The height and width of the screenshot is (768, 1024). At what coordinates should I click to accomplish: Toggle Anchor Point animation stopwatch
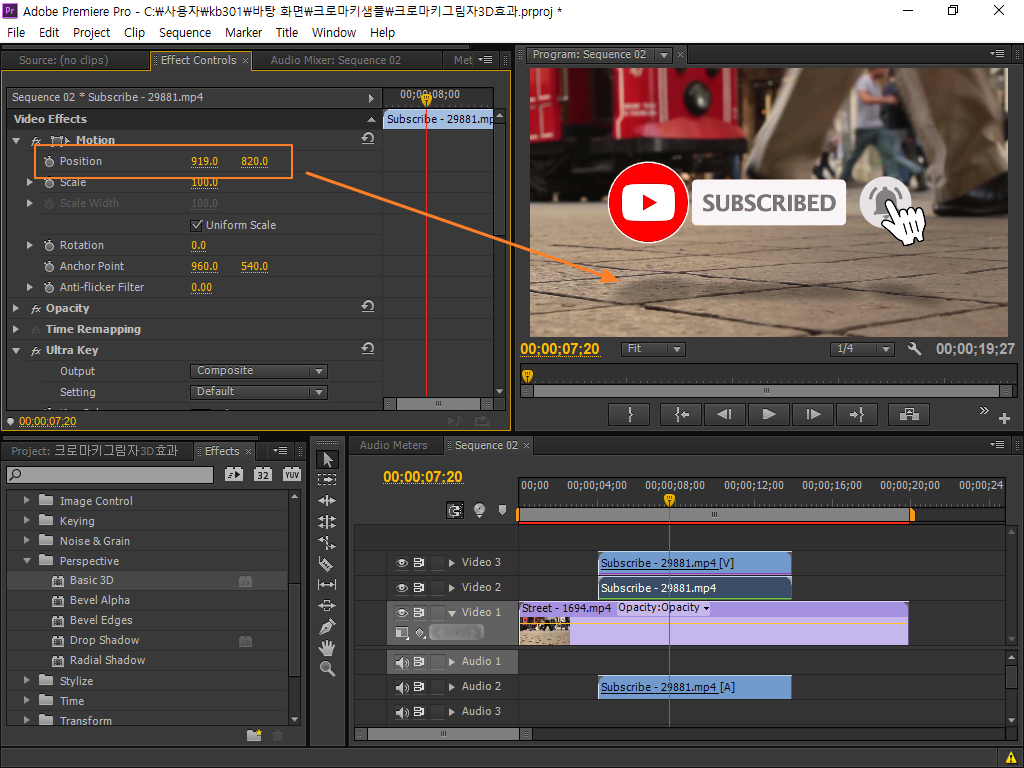coord(49,266)
